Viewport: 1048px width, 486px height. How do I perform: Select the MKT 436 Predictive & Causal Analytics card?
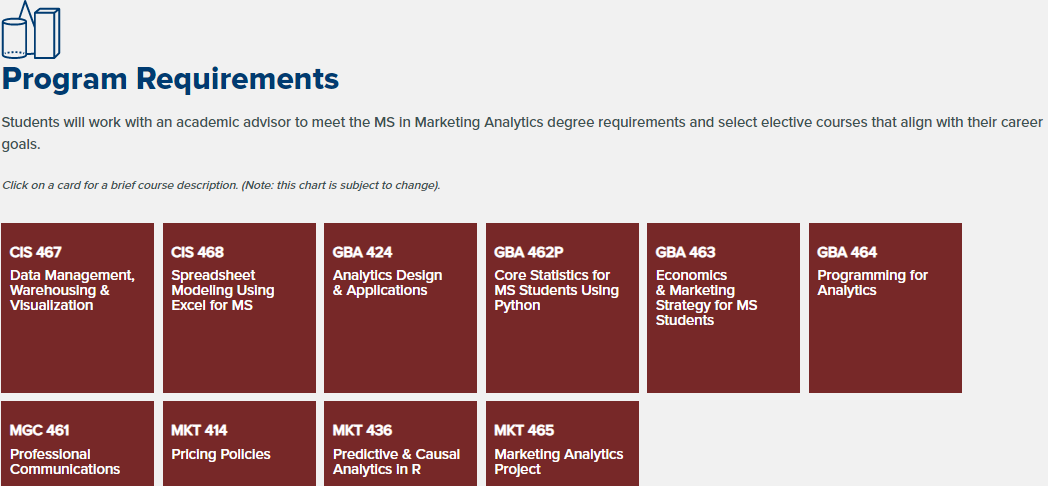400,444
